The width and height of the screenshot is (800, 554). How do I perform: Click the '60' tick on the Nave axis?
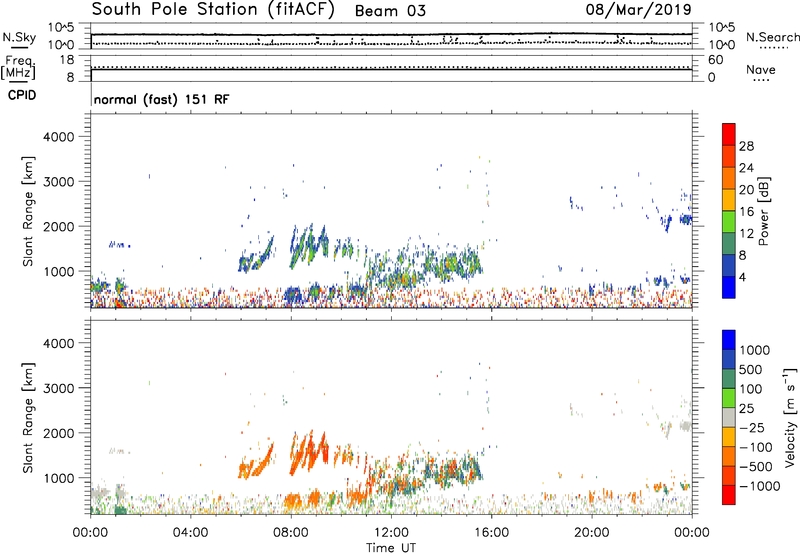pyautogui.click(x=715, y=60)
